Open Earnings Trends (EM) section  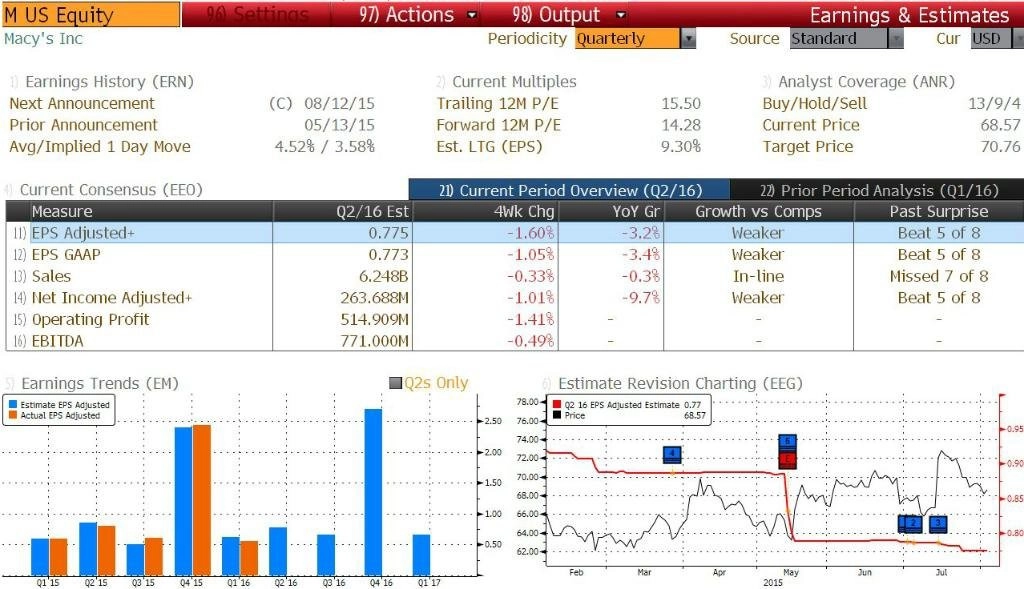click(99, 383)
